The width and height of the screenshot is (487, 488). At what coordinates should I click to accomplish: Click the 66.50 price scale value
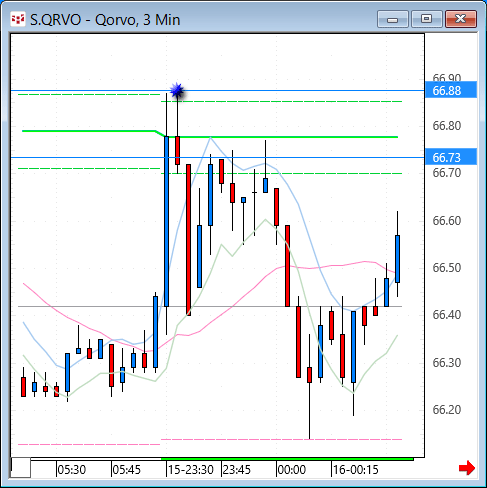pyautogui.click(x=447, y=267)
